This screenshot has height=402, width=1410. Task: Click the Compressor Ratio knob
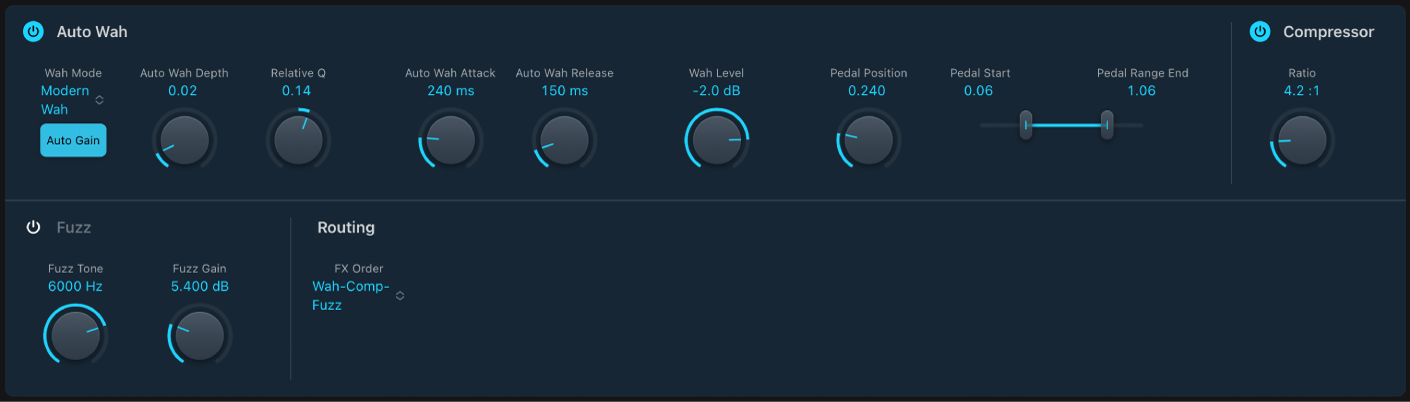(1302, 139)
